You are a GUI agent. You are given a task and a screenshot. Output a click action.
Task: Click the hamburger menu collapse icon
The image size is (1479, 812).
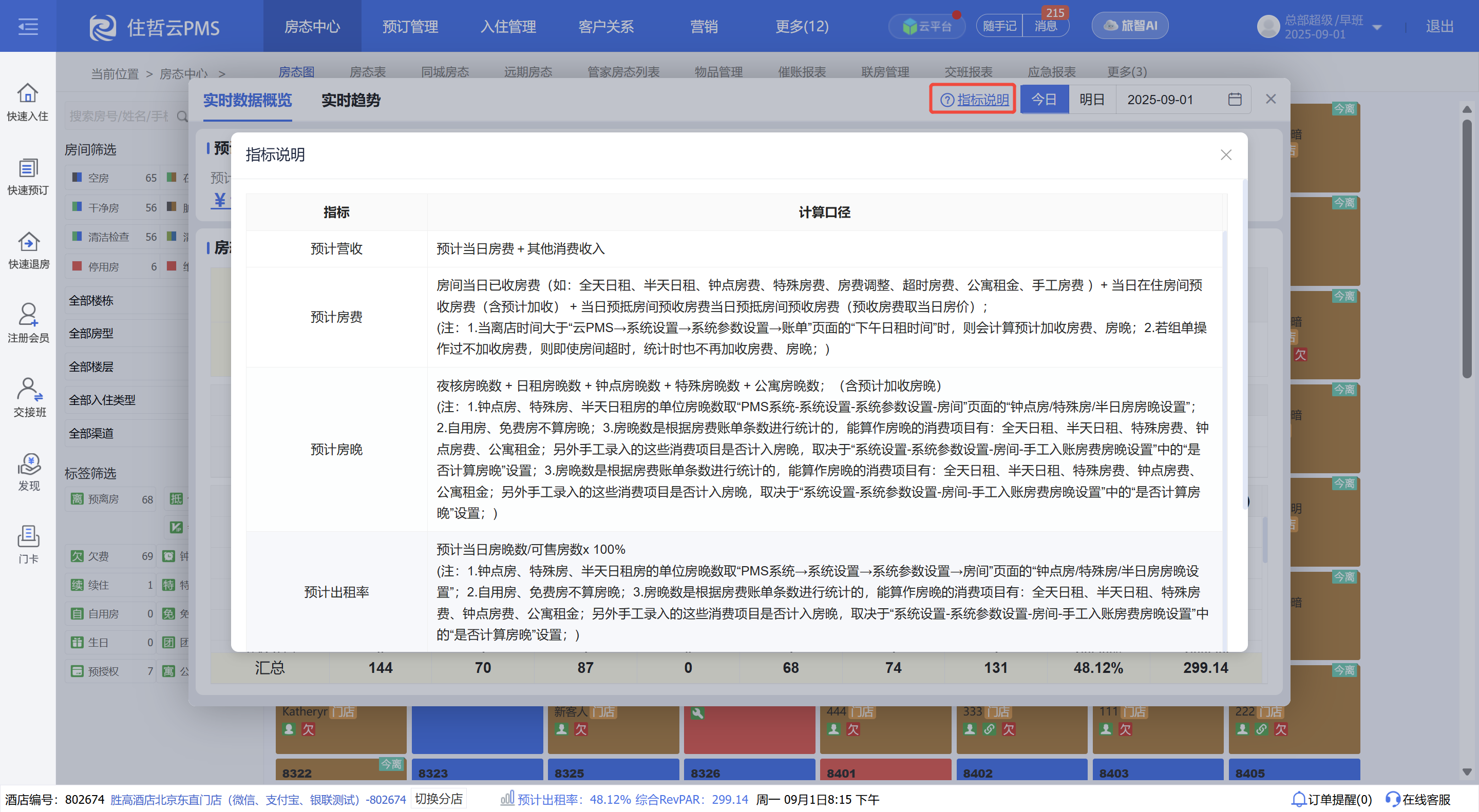28,26
